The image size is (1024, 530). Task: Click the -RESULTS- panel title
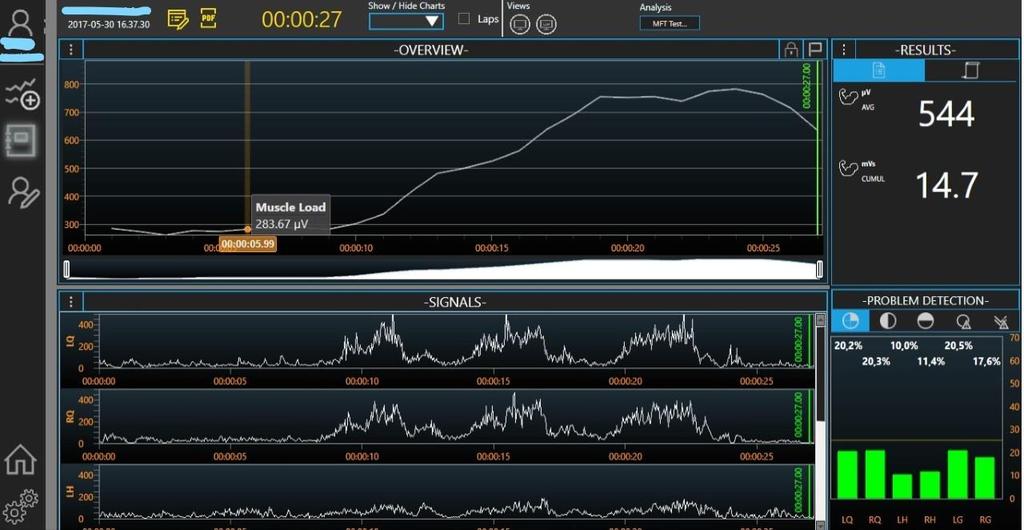925,50
